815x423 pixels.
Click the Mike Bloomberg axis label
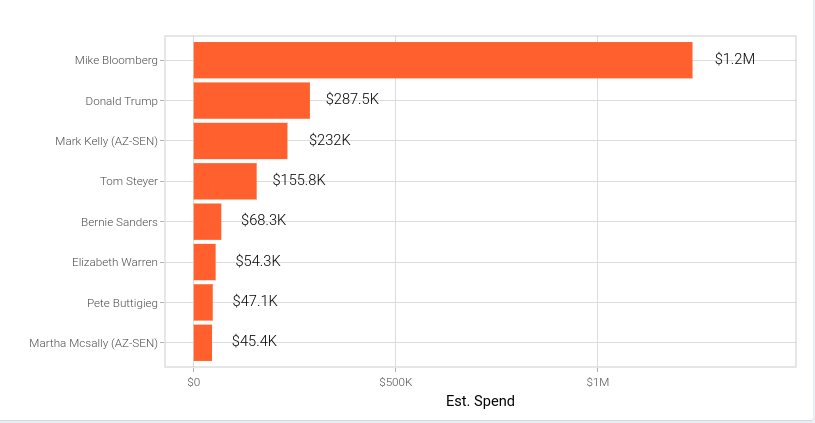[x=116, y=60]
